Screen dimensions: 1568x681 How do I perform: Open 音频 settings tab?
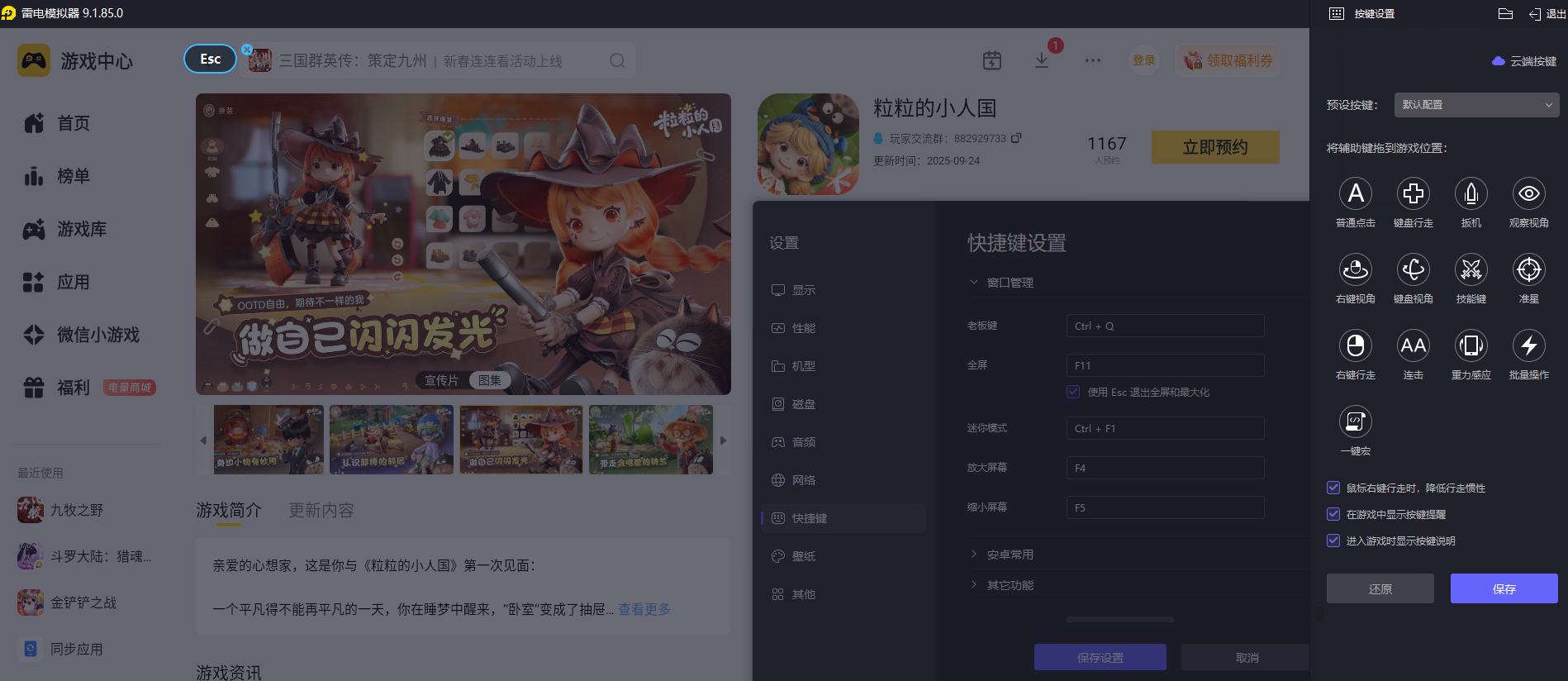[843, 442]
